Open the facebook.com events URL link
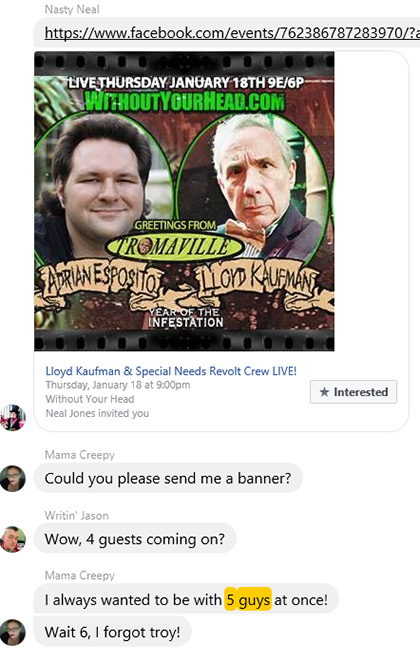This screenshot has height=662, width=420. pyautogui.click(x=232, y=33)
